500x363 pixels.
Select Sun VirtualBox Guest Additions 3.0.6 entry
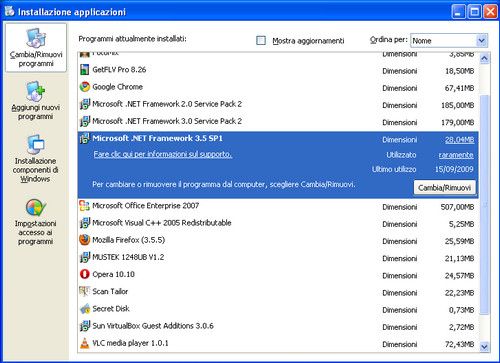click(278, 326)
